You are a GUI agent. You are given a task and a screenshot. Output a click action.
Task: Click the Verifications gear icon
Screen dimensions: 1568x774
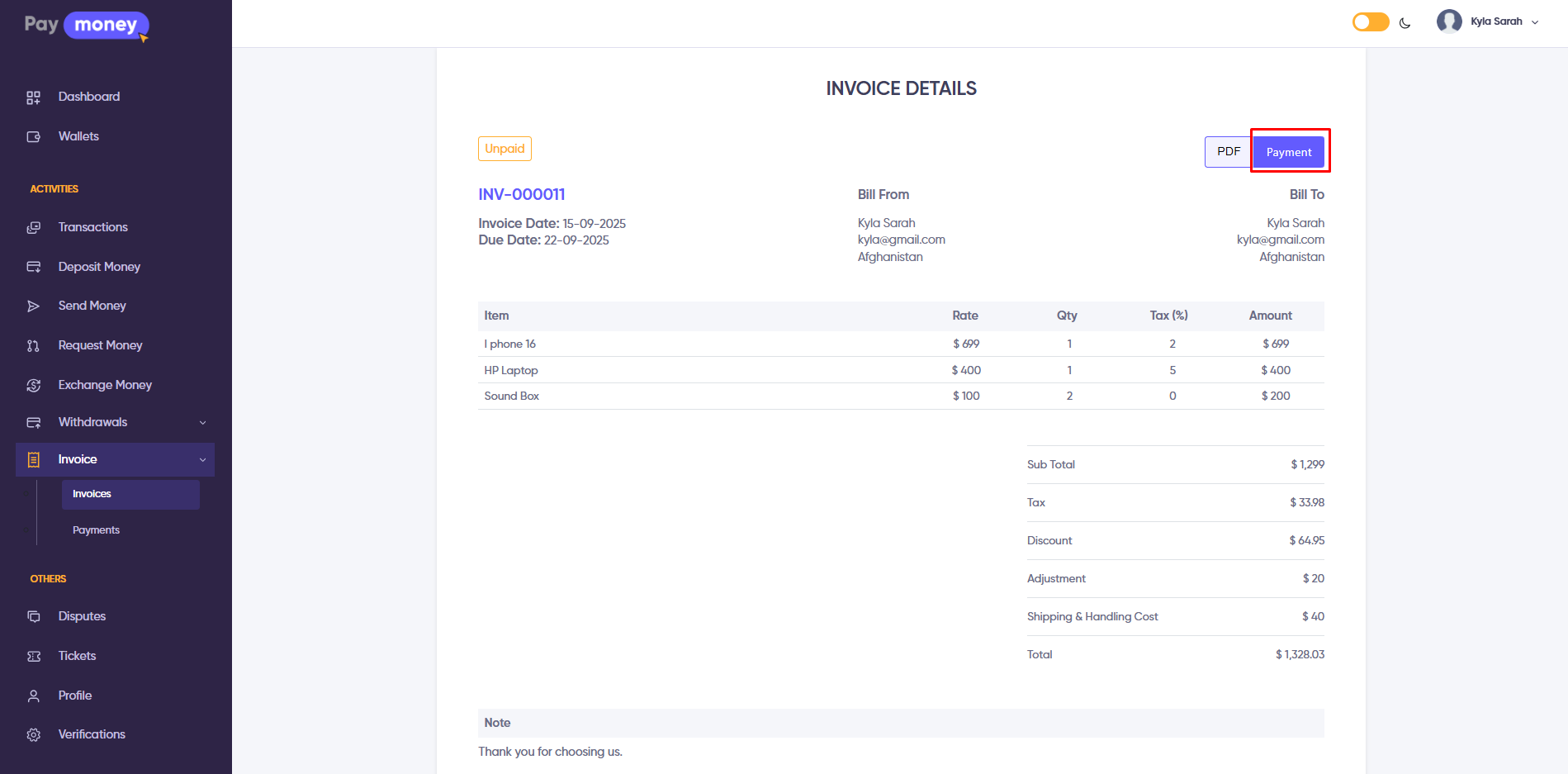[33, 735]
